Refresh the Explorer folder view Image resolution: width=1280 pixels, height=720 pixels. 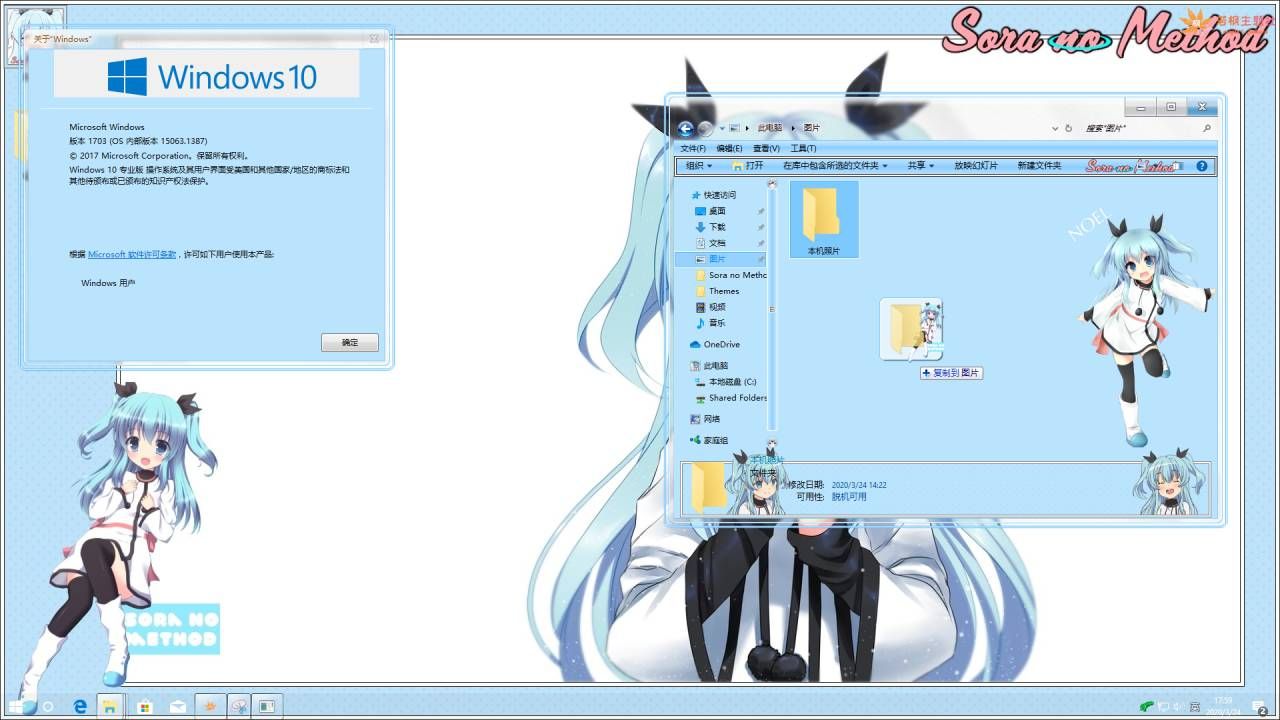pos(1069,128)
